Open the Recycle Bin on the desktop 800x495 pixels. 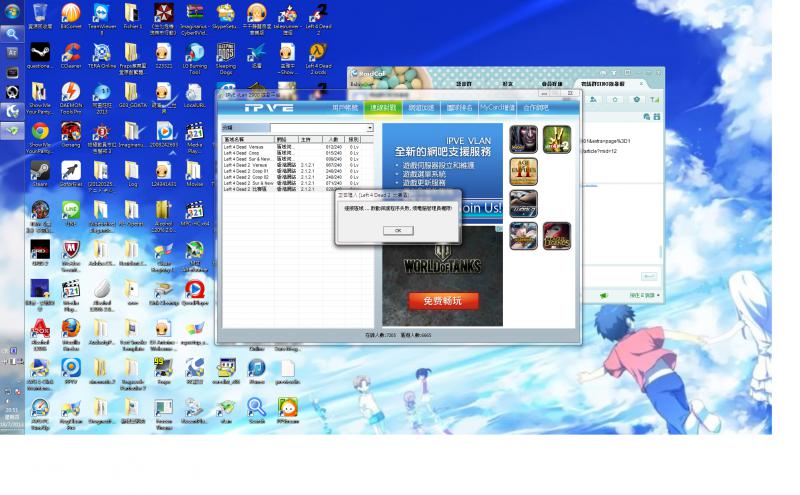click(x=40, y=14)
